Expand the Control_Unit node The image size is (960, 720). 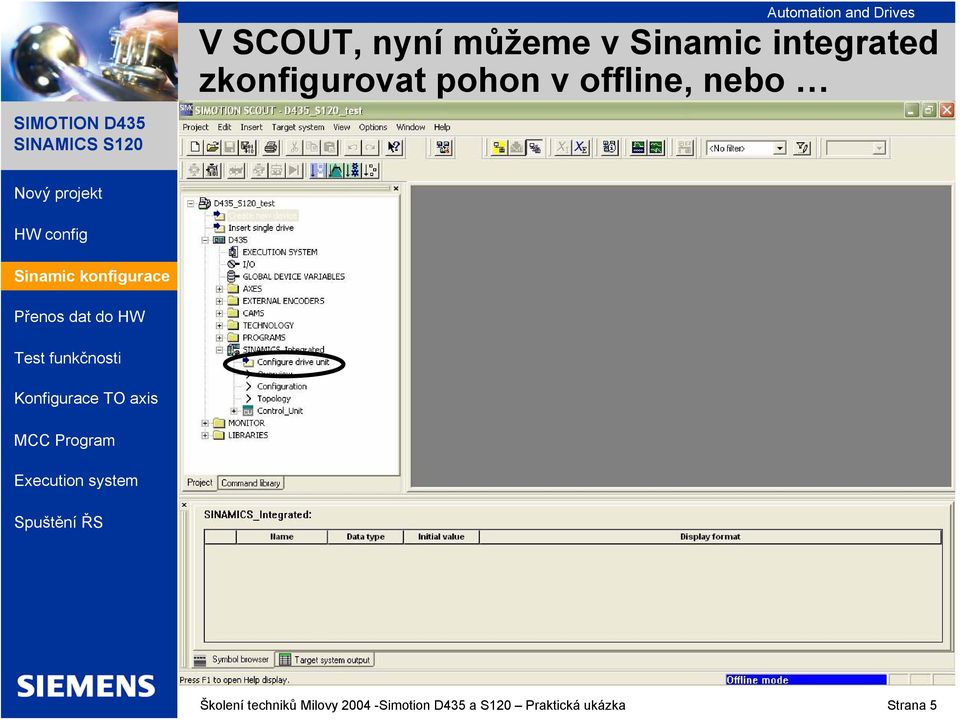click(234, 411)
